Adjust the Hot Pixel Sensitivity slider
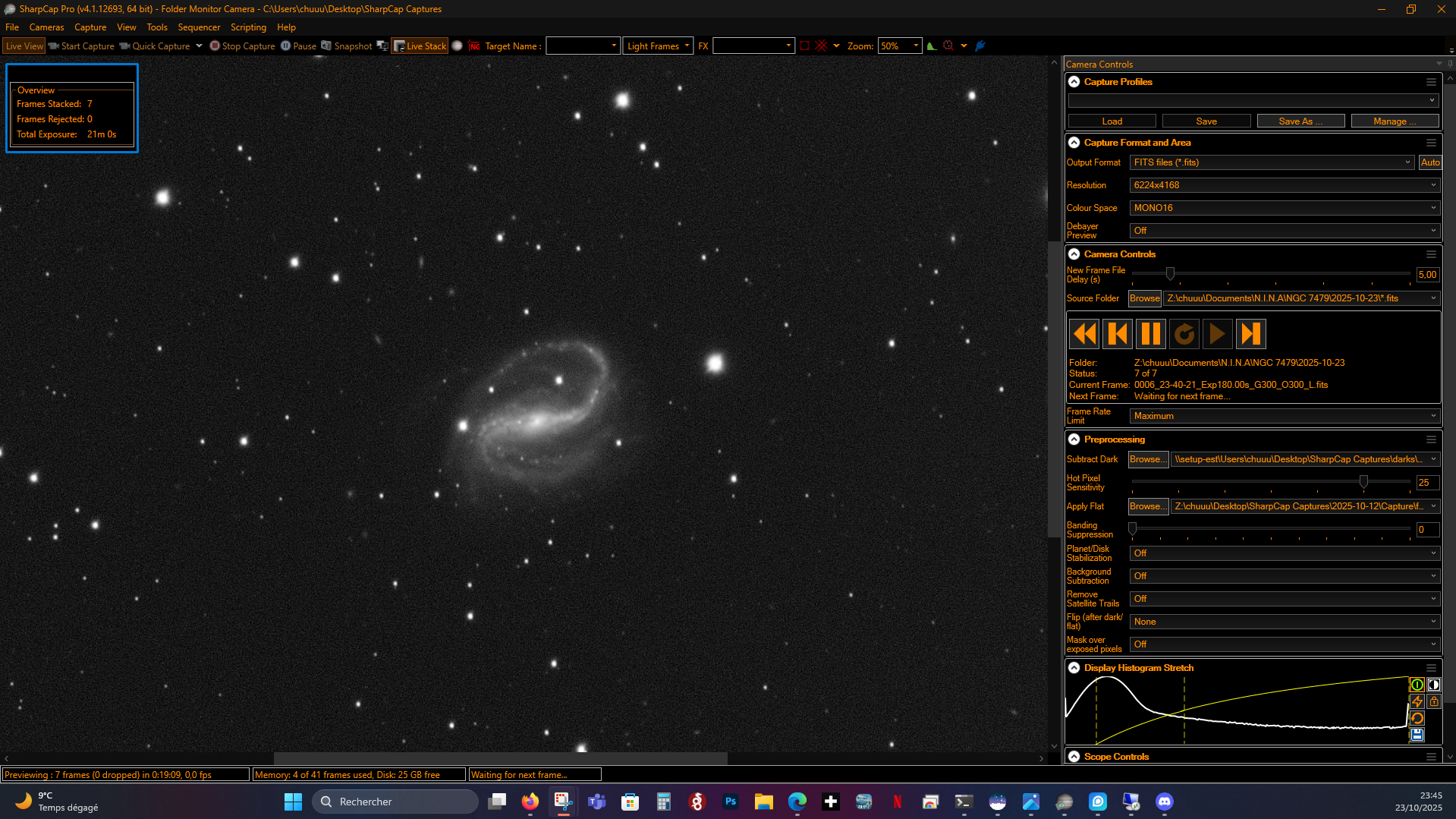Image resolution: width=1456 pixels, height=819 pixels. click(x=1363, y=482)
